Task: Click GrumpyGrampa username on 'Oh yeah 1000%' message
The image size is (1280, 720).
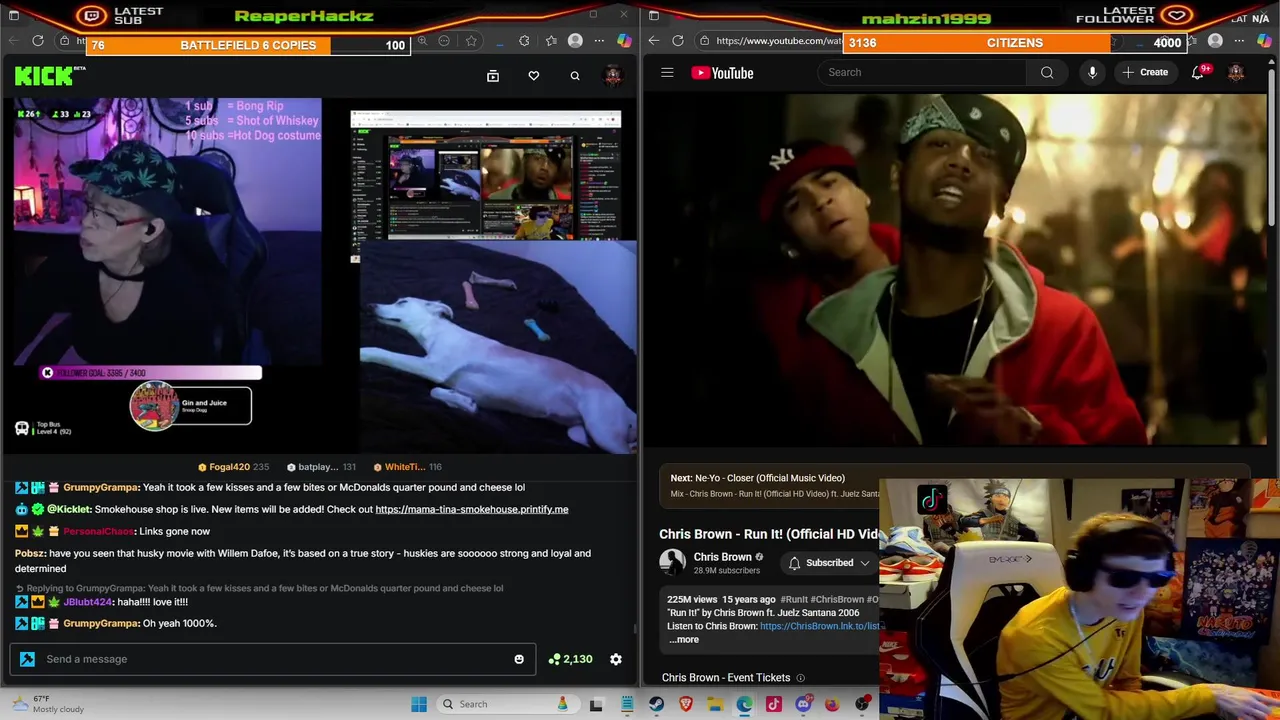Action: [101, 623]
